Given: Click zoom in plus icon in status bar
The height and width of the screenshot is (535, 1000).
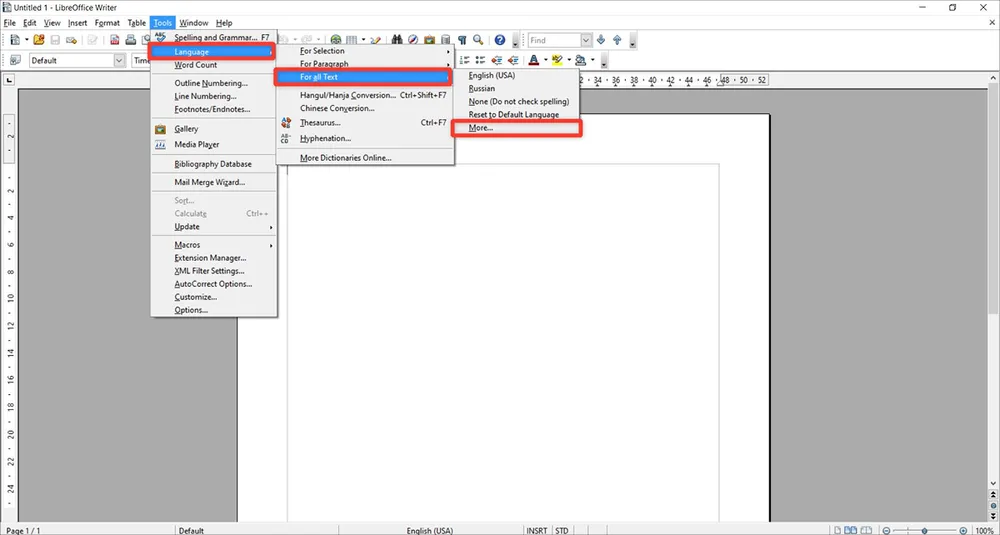Looking at the screenshot, I should [x=963, y=531].
